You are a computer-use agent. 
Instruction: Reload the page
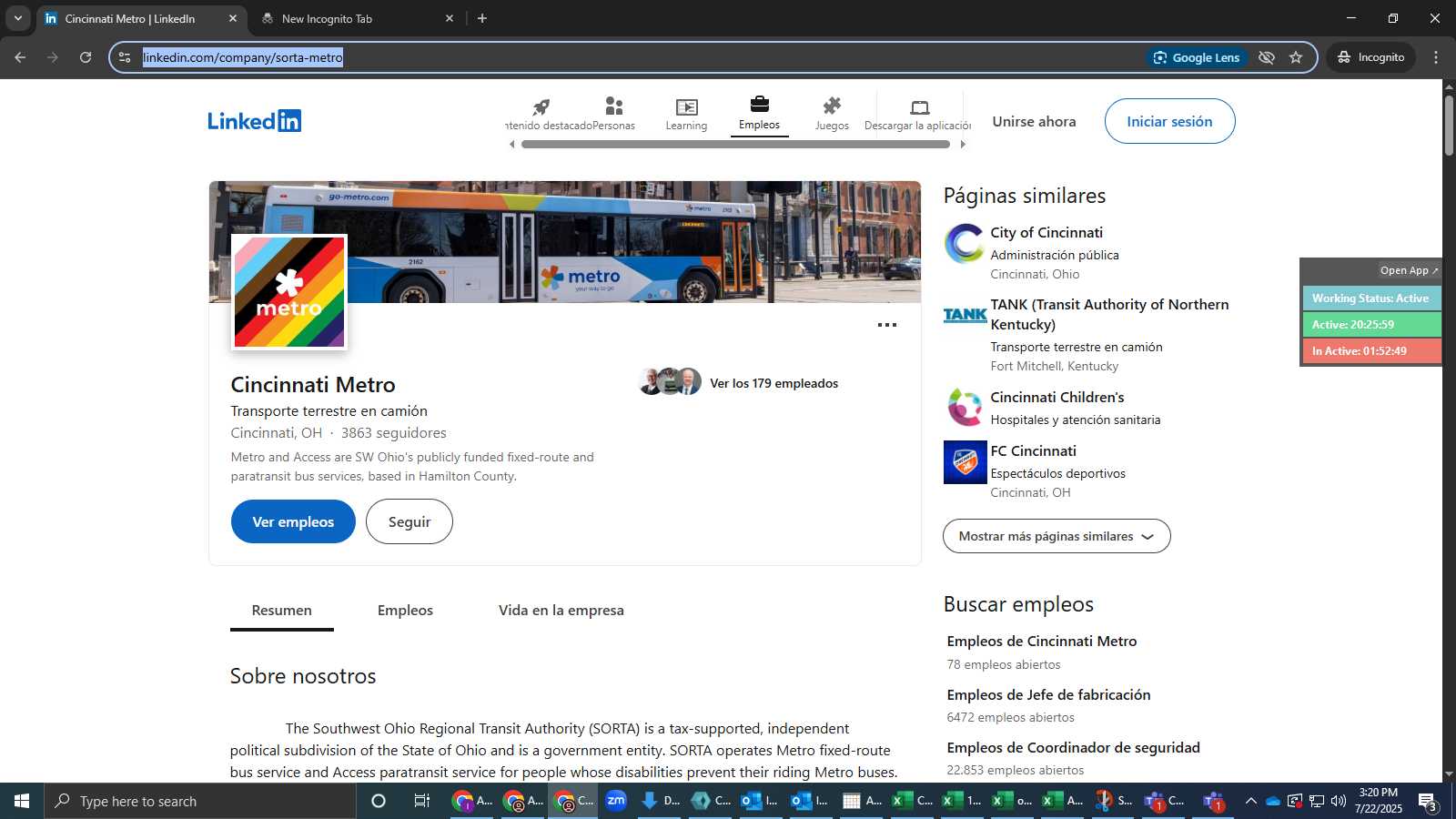[86, 57]
